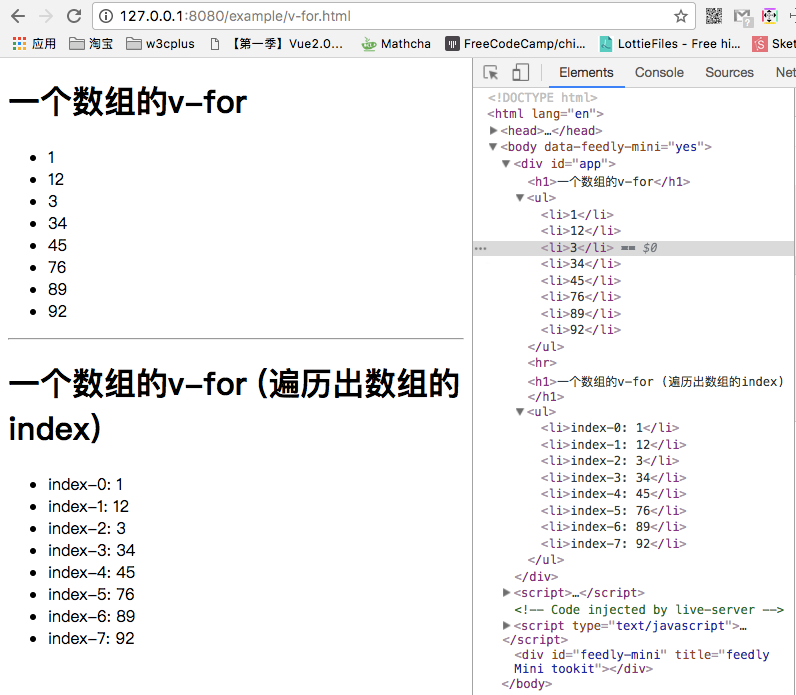Click page list item "34"
The width and height of the screenshot is (796, 695).
pos(57,223)
